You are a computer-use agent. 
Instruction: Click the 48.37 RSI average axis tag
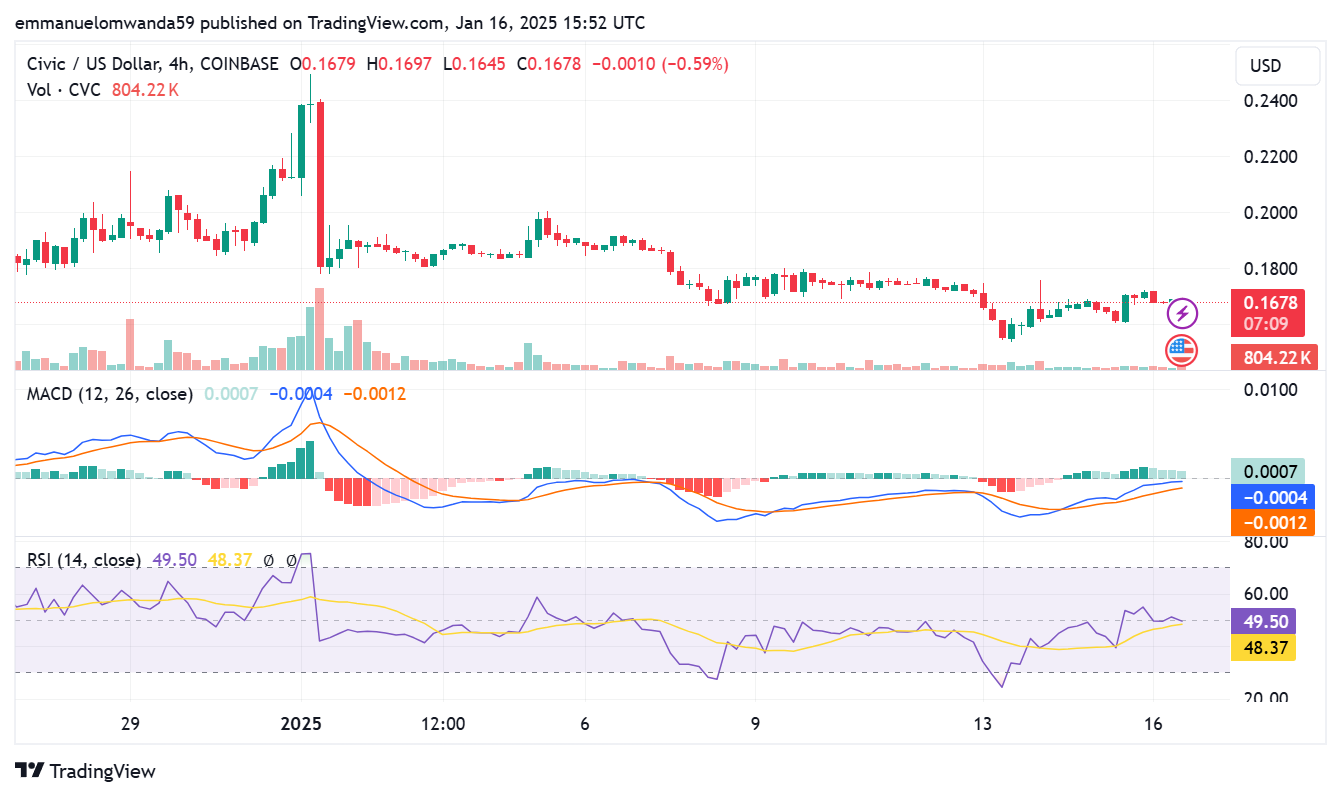(x=1264, y=647)
